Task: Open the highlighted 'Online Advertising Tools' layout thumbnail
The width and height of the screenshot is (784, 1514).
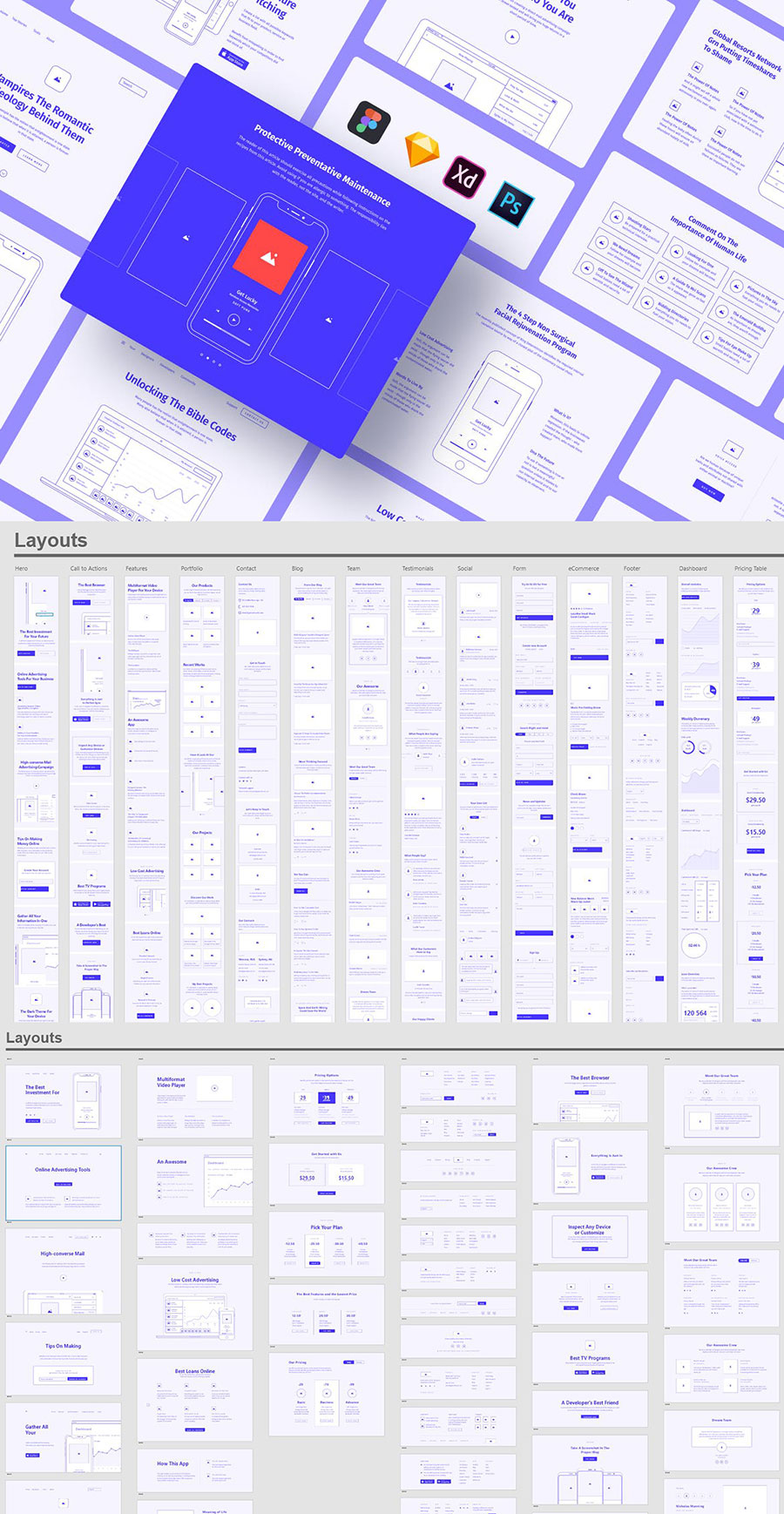Action: tap(64, 1182)
